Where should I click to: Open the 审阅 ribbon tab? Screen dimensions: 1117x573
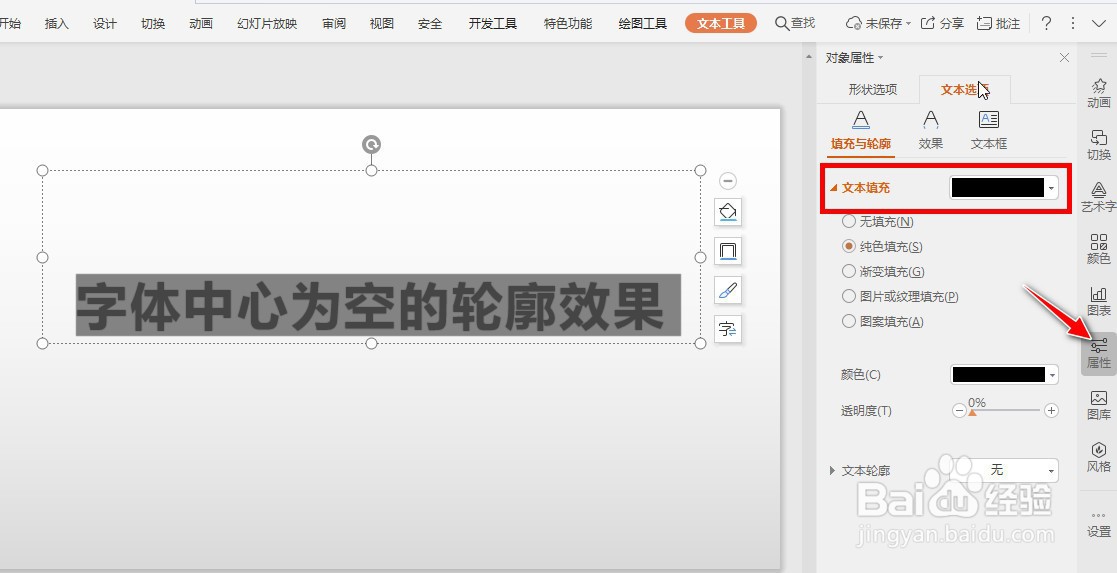[x=333, y=24]
